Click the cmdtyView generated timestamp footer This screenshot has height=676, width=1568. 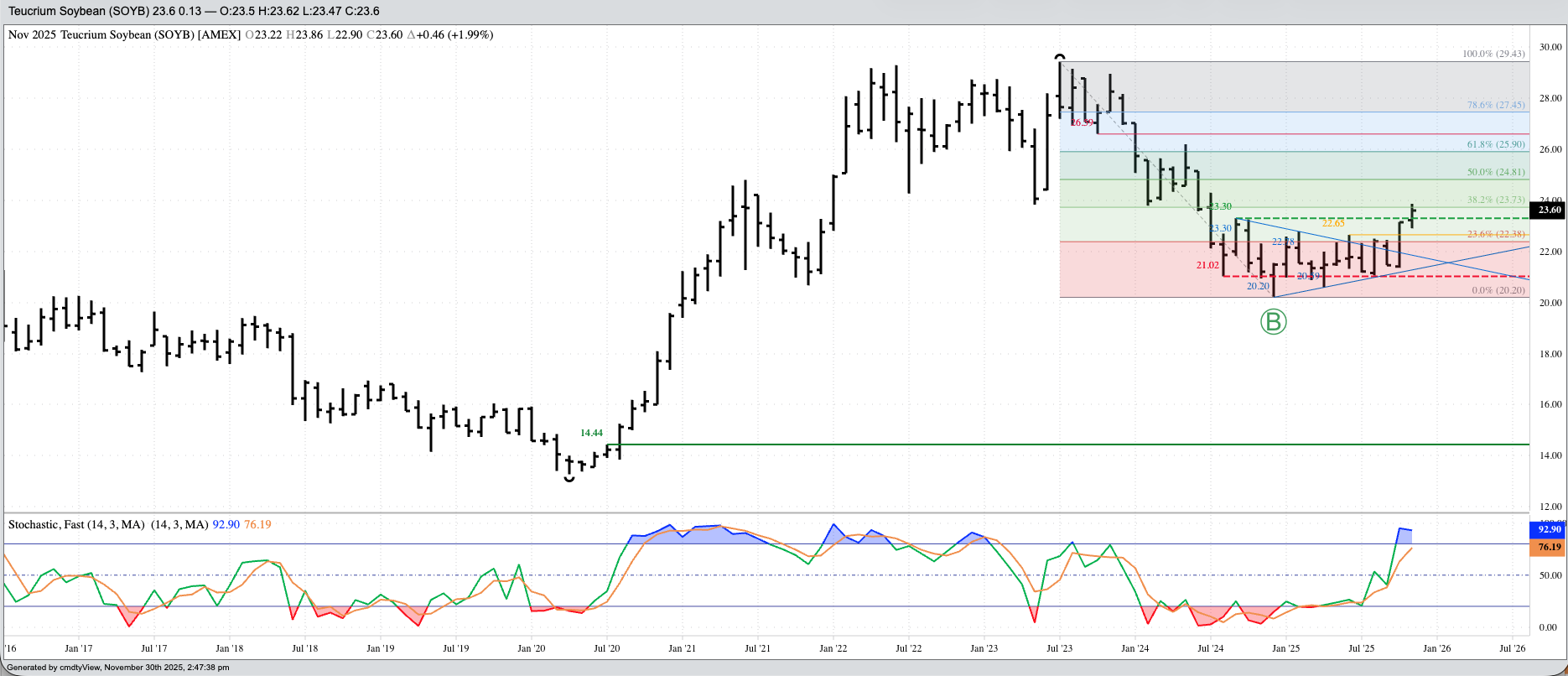117,668
